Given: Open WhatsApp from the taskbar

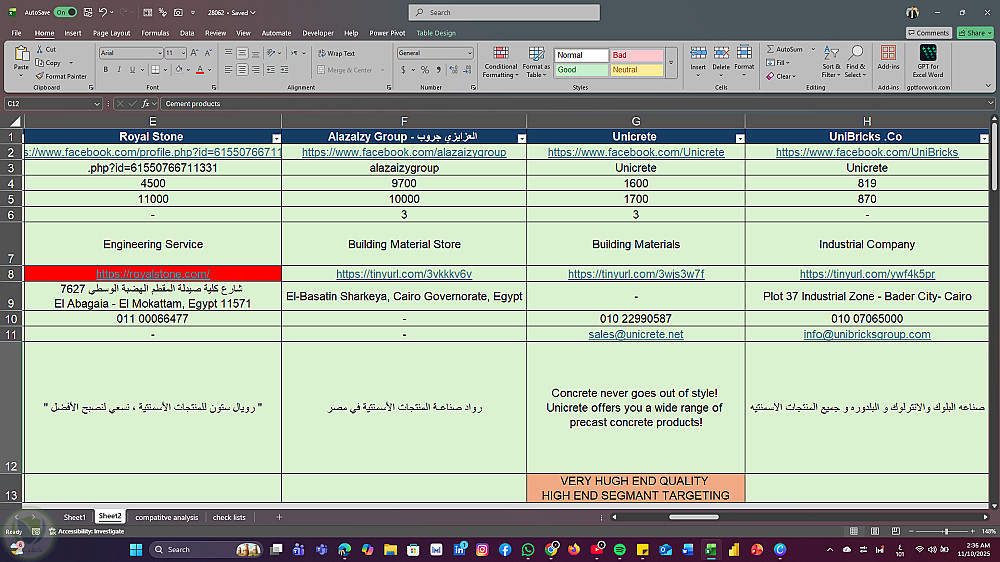Looking at the screenshot, I should 528,549.
